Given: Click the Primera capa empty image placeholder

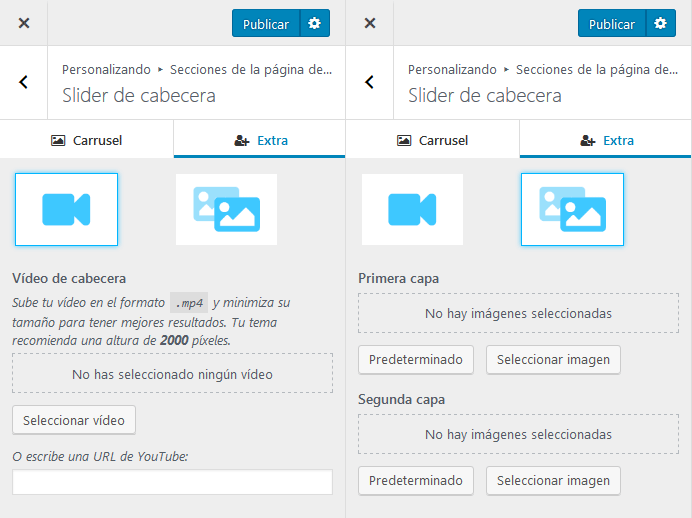Looking at the screenshot, I should [x=518, y=313].
